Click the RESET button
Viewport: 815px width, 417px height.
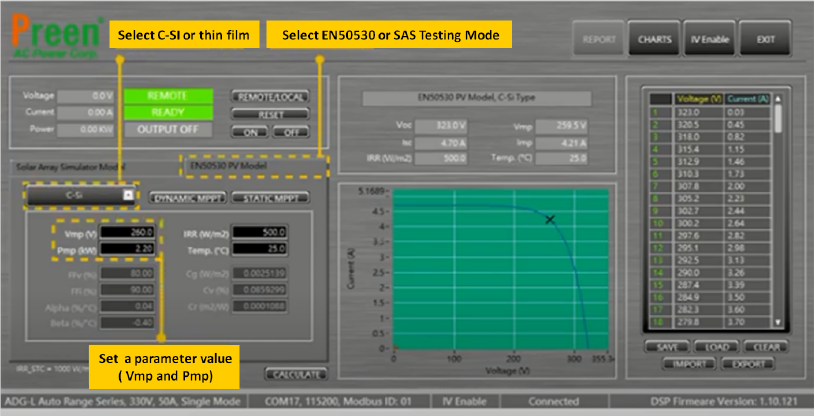click(270, 114)
